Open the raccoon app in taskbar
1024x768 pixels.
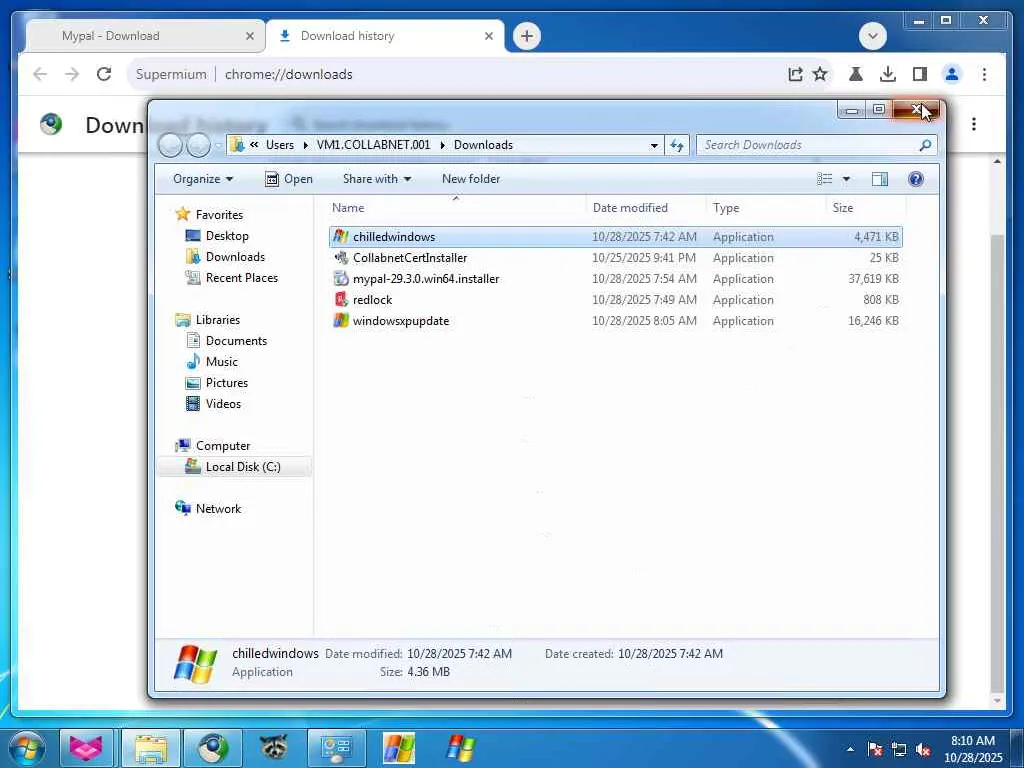coord(274,746)
